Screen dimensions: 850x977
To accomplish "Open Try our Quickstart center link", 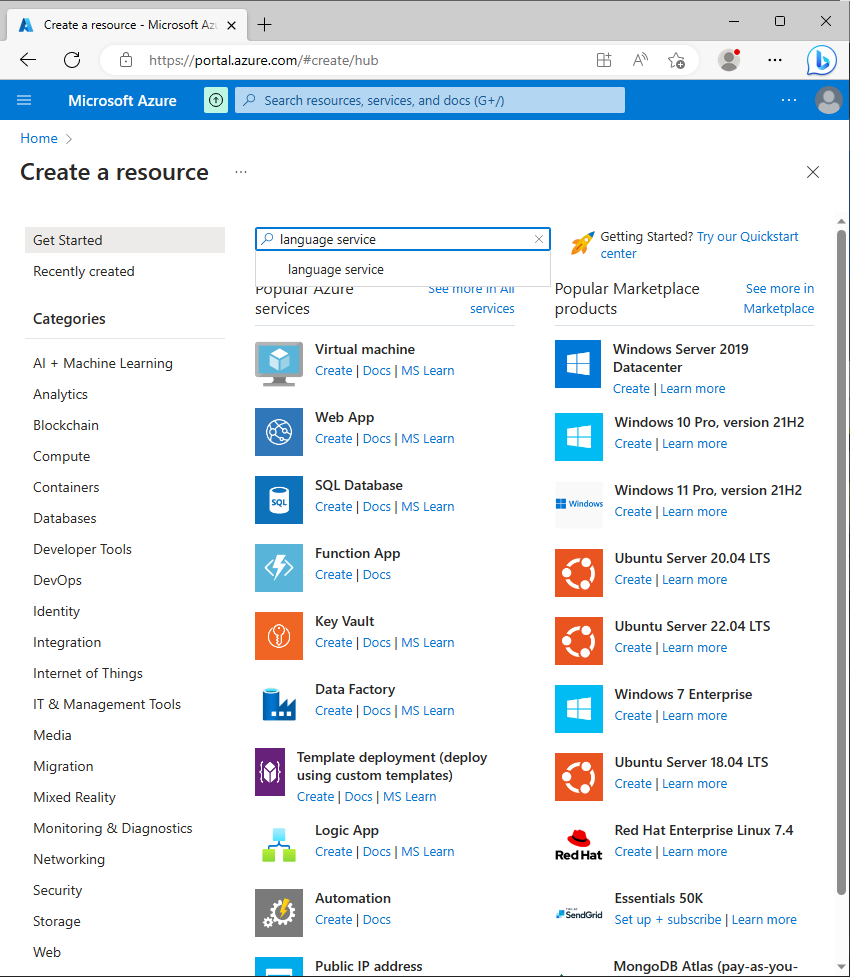I will (x=699, y=245).
